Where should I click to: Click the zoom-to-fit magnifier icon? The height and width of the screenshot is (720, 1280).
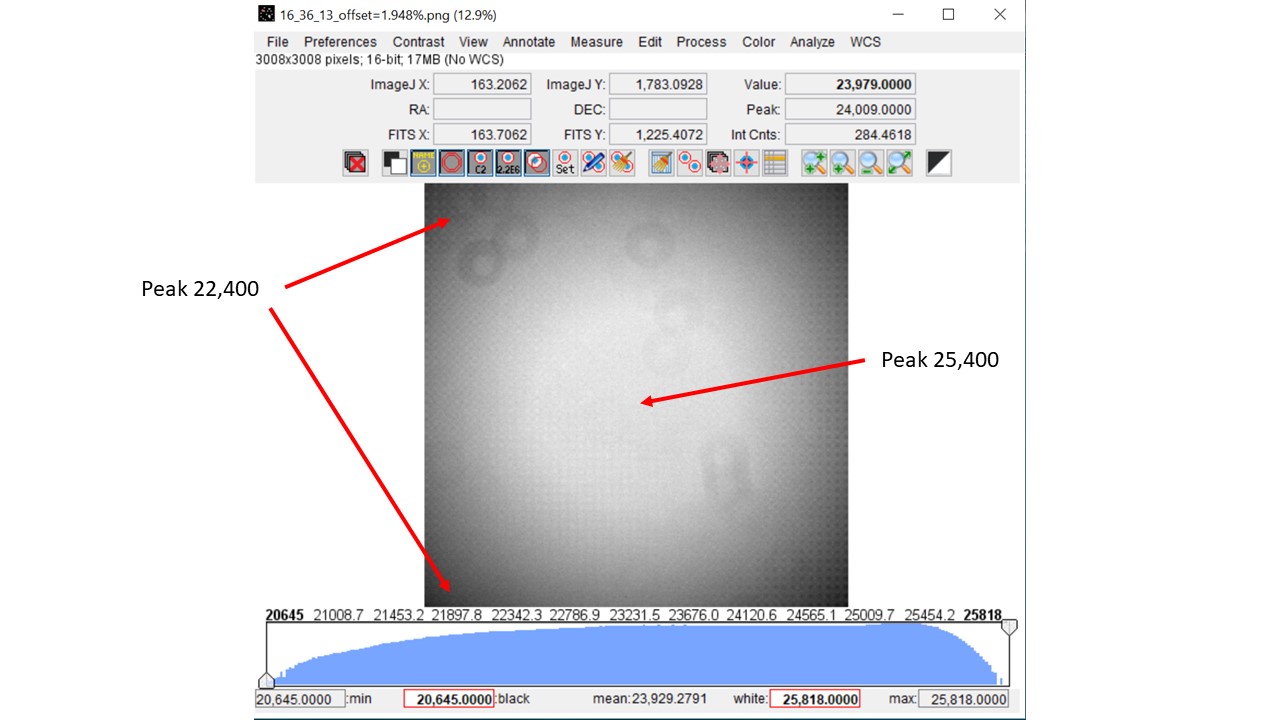tap(900, 163)
